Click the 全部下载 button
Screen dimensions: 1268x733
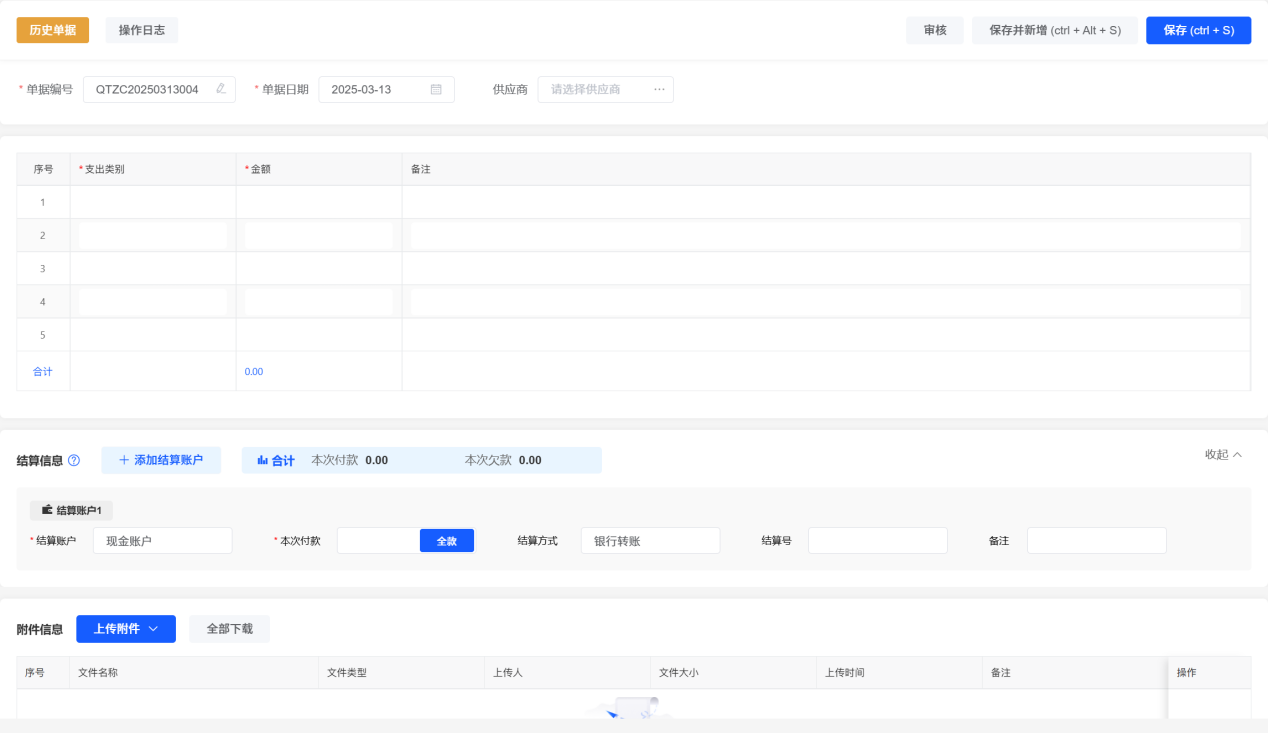point(229,629)
